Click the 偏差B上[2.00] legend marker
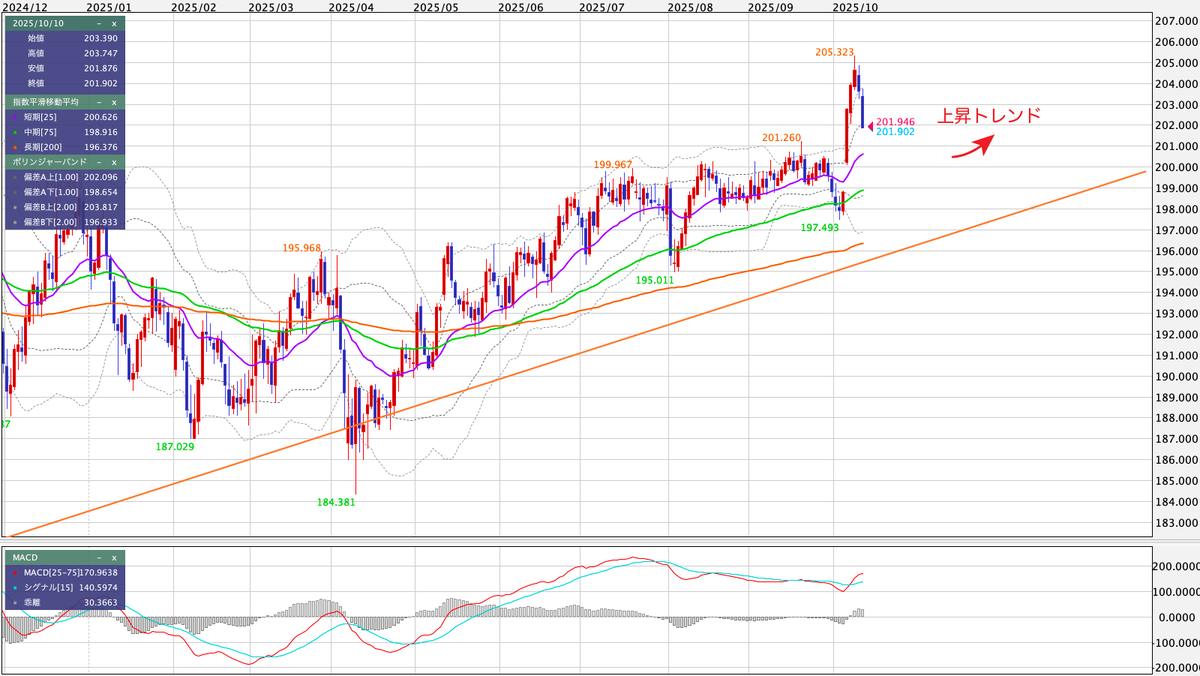Viewport: 1200px width, 676px height. (x=14, y=207)
